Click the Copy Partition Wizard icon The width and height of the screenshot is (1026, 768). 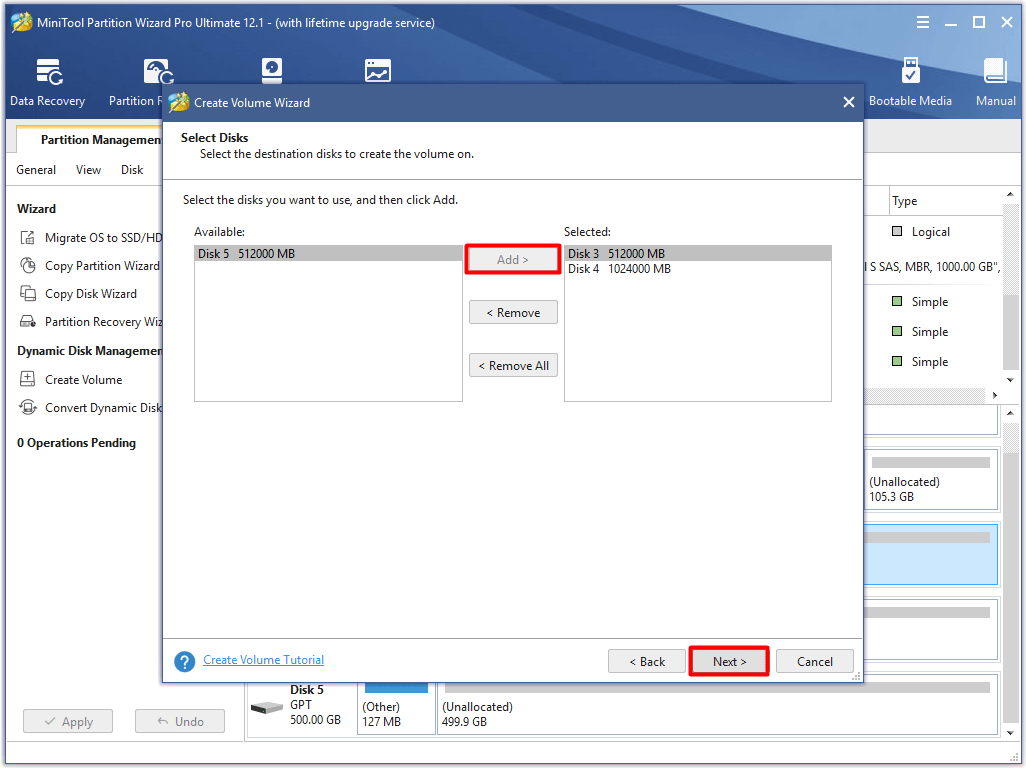point(27,266)
